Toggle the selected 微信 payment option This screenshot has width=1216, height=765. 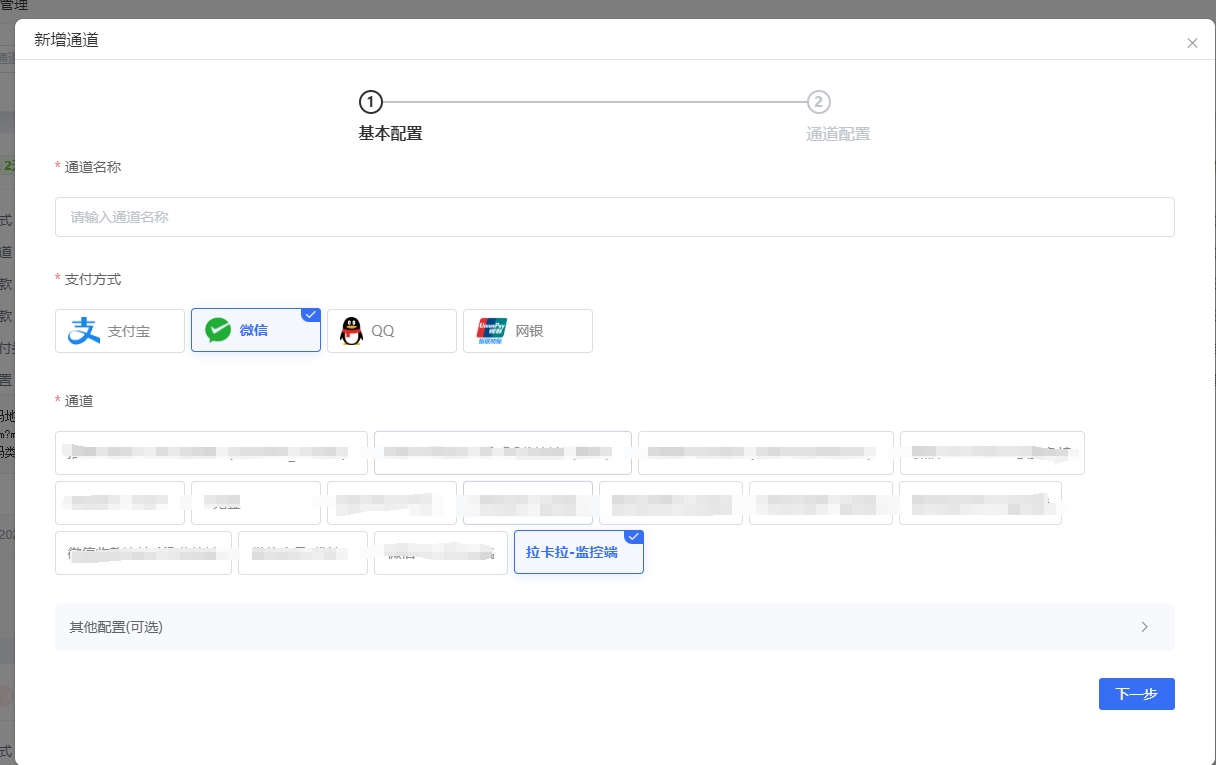[x=255, y=330]
